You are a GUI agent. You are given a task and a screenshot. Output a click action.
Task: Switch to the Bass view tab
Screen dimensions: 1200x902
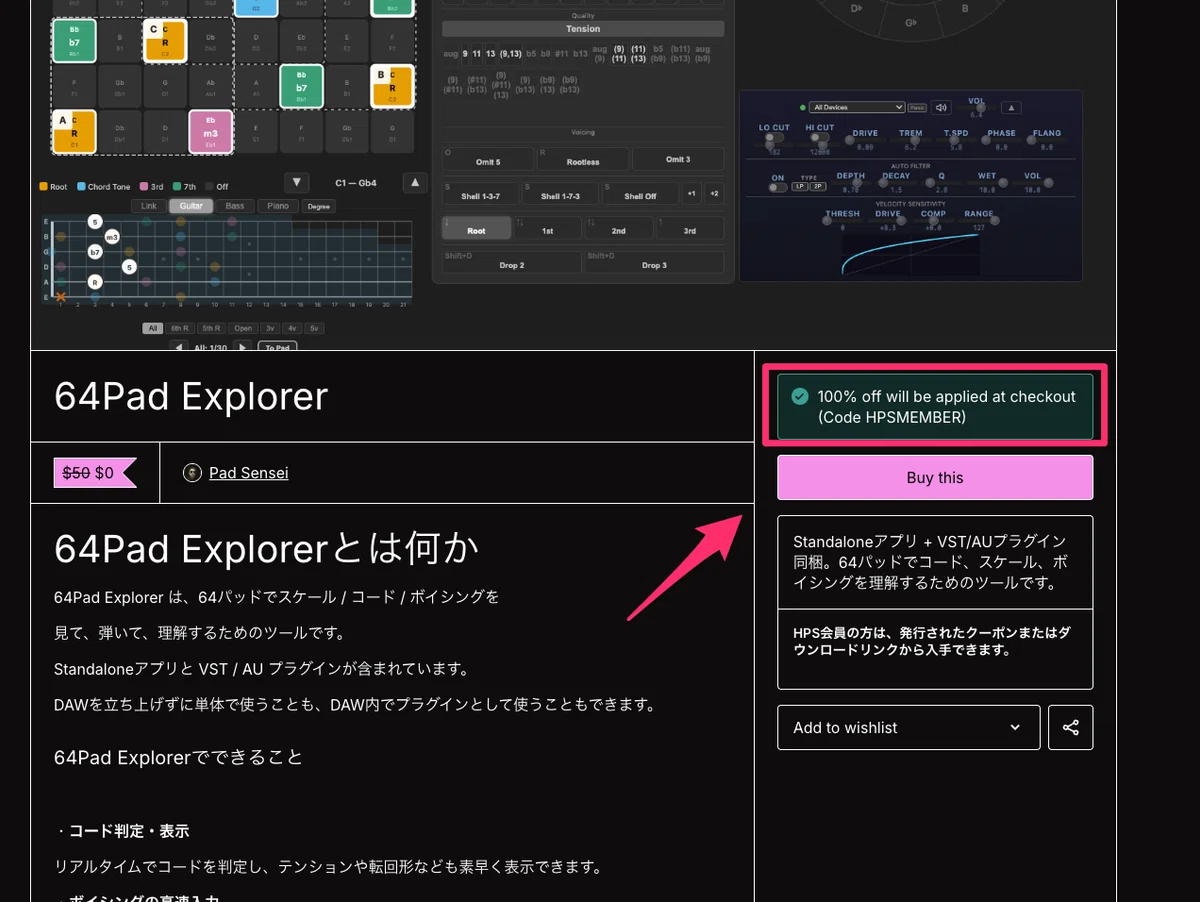point(235,206)
